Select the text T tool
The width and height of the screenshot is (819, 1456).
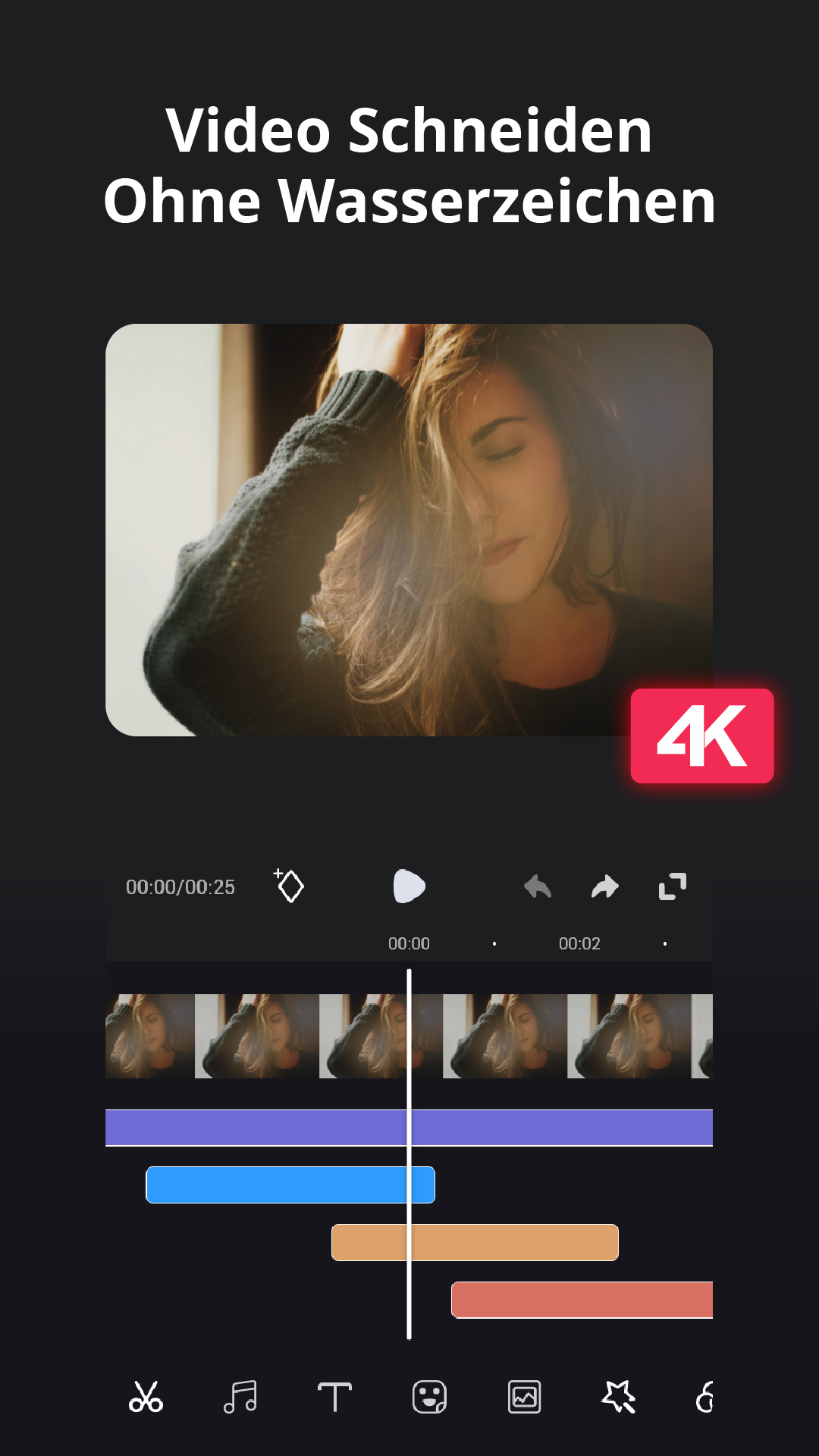click(334, 1397)
